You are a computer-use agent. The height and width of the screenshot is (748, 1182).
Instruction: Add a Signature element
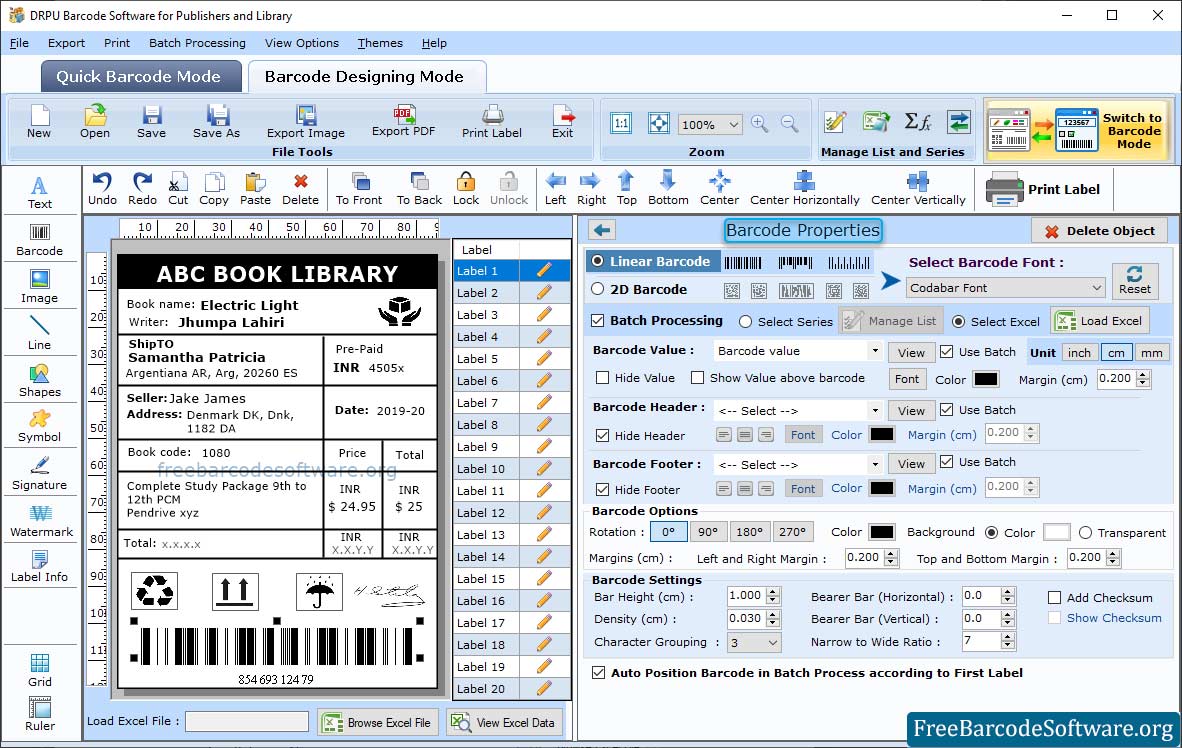(x=39, y=474)
